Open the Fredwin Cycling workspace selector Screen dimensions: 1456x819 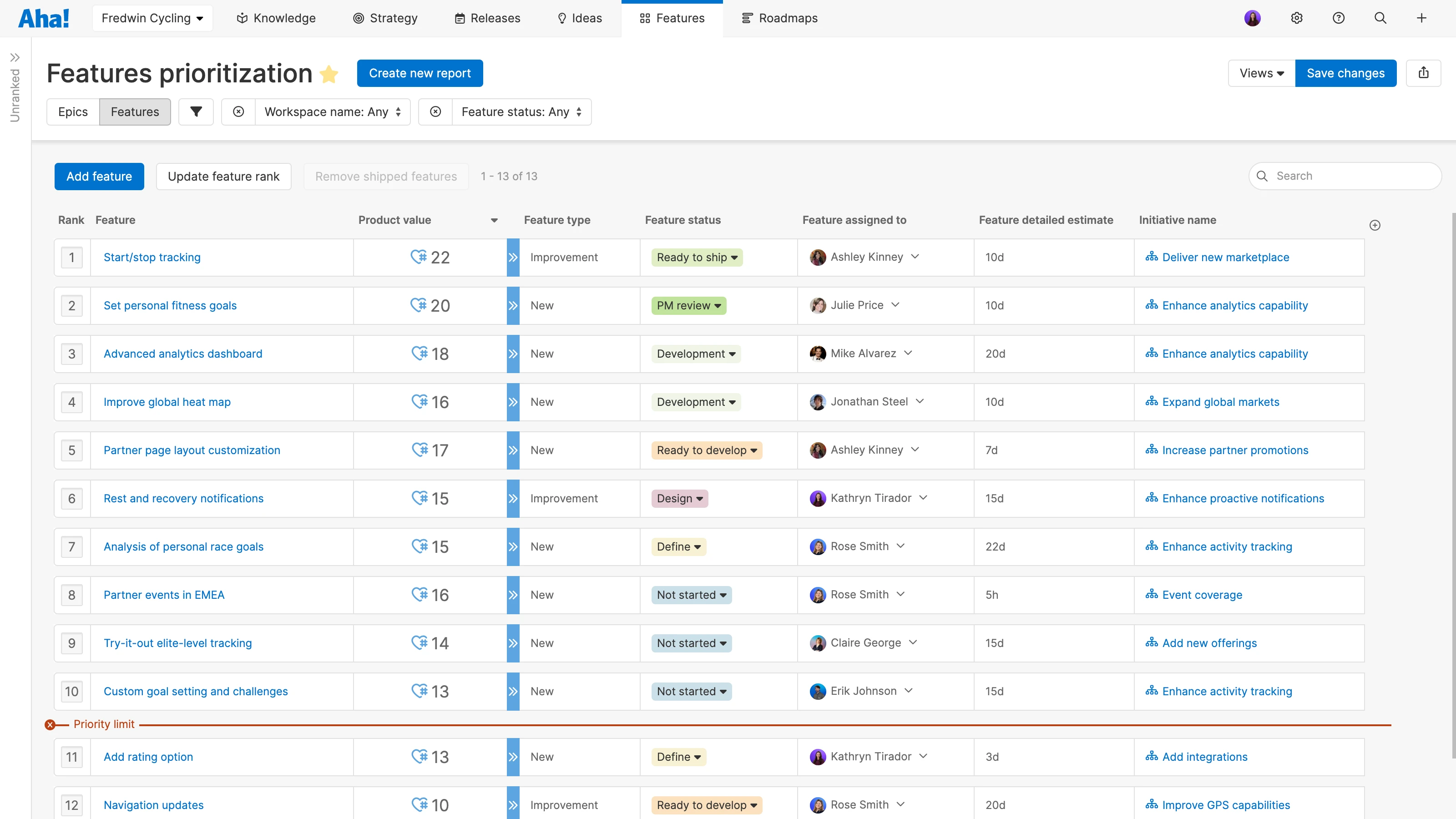152,18
